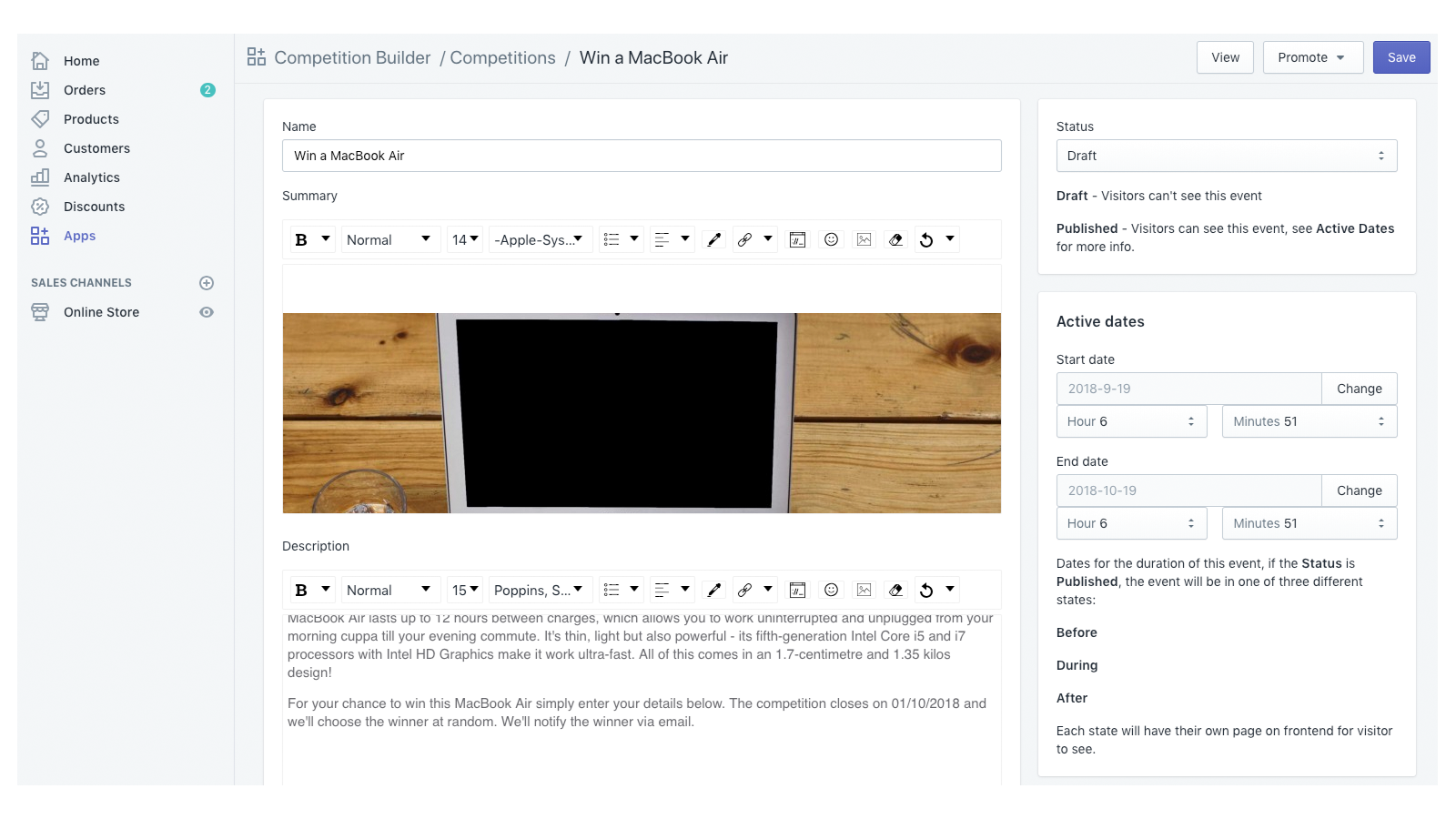The image size is (1456, 819).
Task: Click the undo icon in Summary toolbar
Action: 926,240
